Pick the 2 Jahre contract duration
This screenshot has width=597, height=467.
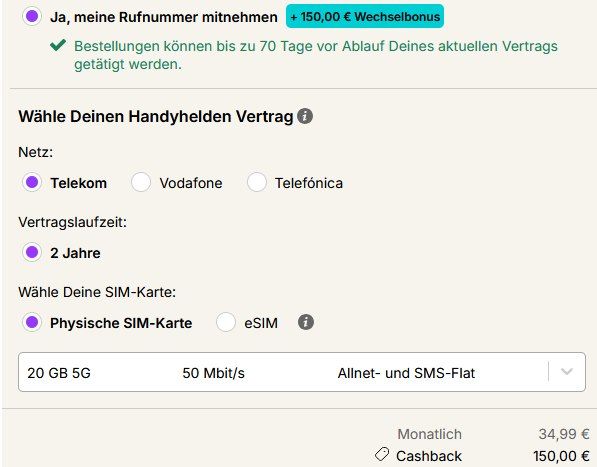pyautogui.click(x=32, y=252)
